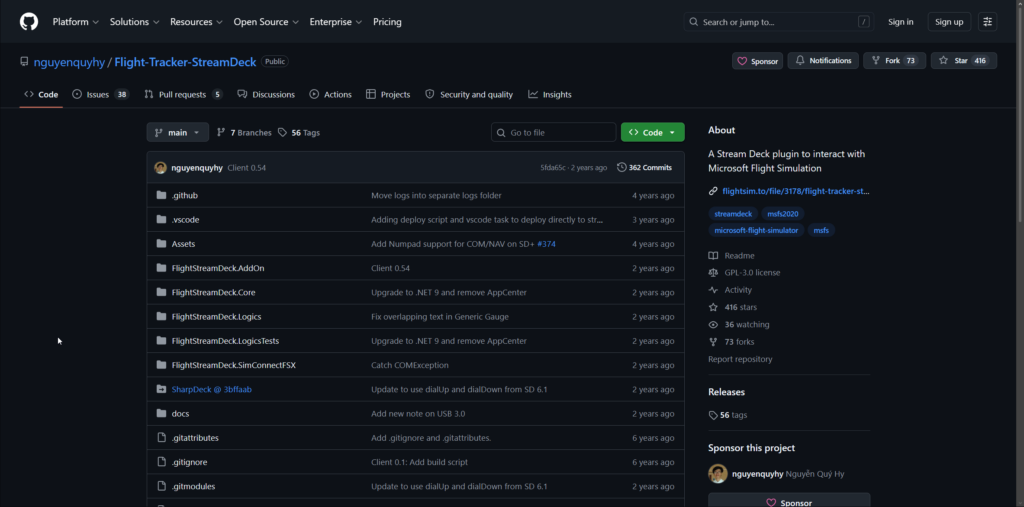This screenshot has width=1024, height=507.
Task: Switch to the Issues tab
Action: 100,94
